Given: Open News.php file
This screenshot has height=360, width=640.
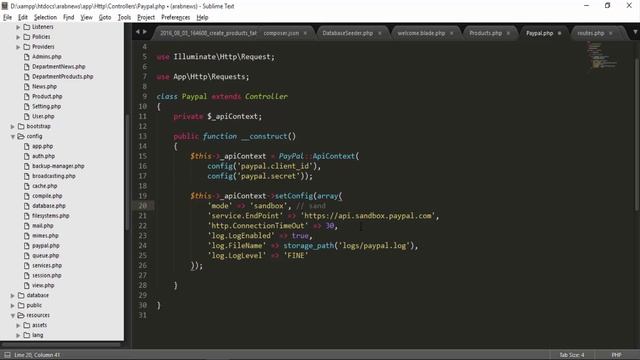Looking at the screenshot, I should point(44,87).
